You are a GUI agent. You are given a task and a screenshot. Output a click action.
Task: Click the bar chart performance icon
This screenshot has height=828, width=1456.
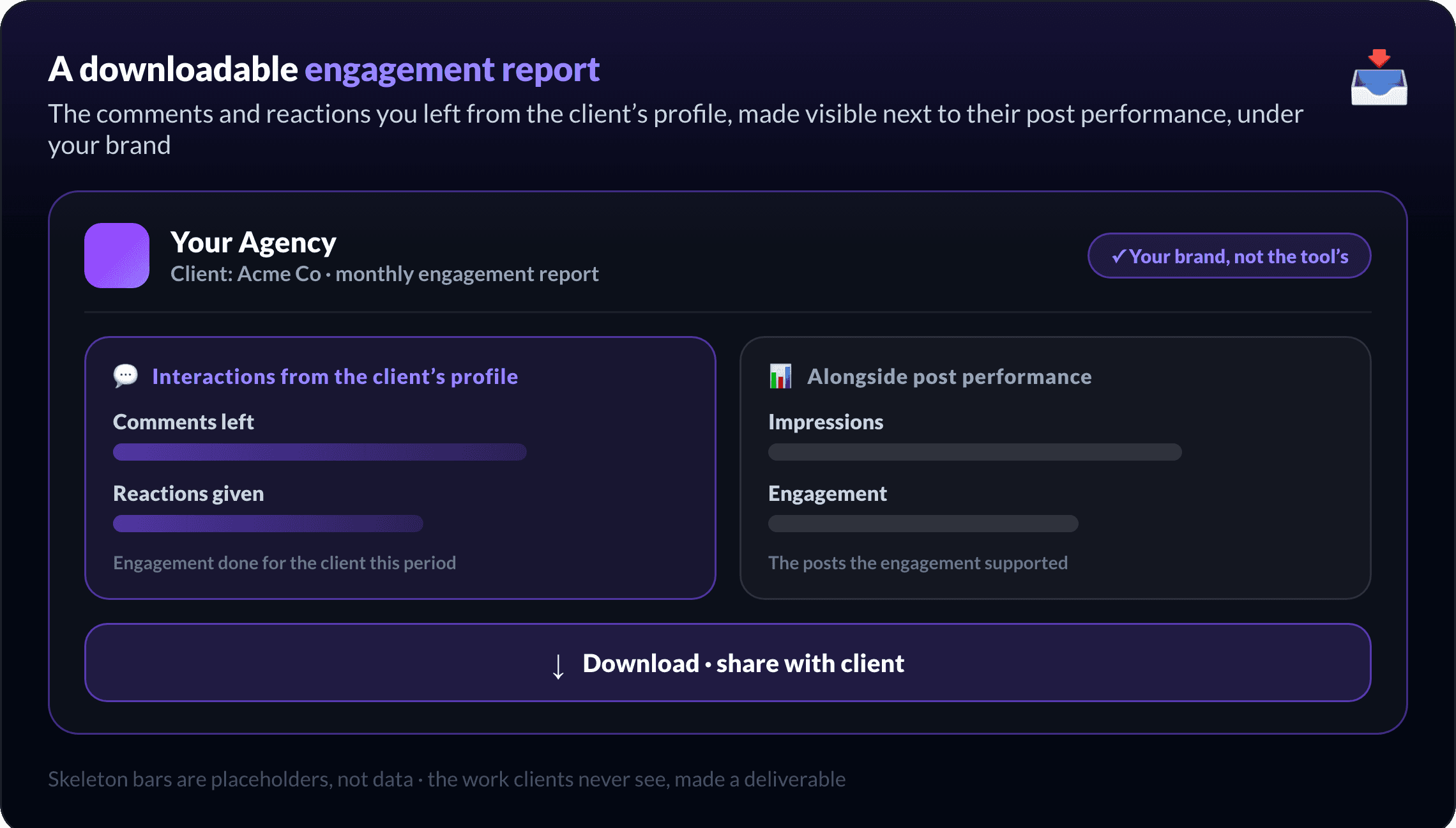(780, 376)
